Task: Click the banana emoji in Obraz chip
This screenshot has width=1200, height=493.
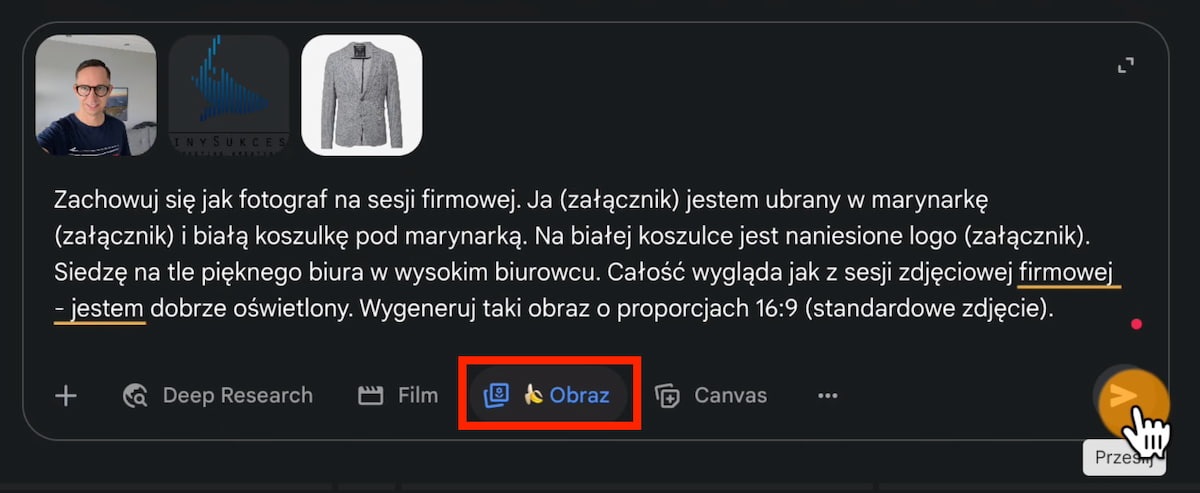Action: [534, 396]
